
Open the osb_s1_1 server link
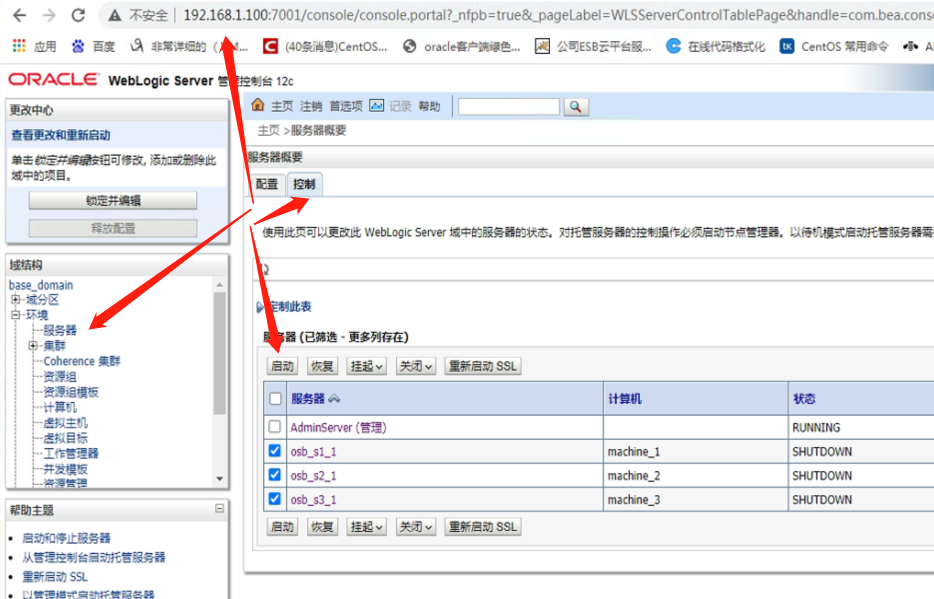313,451
